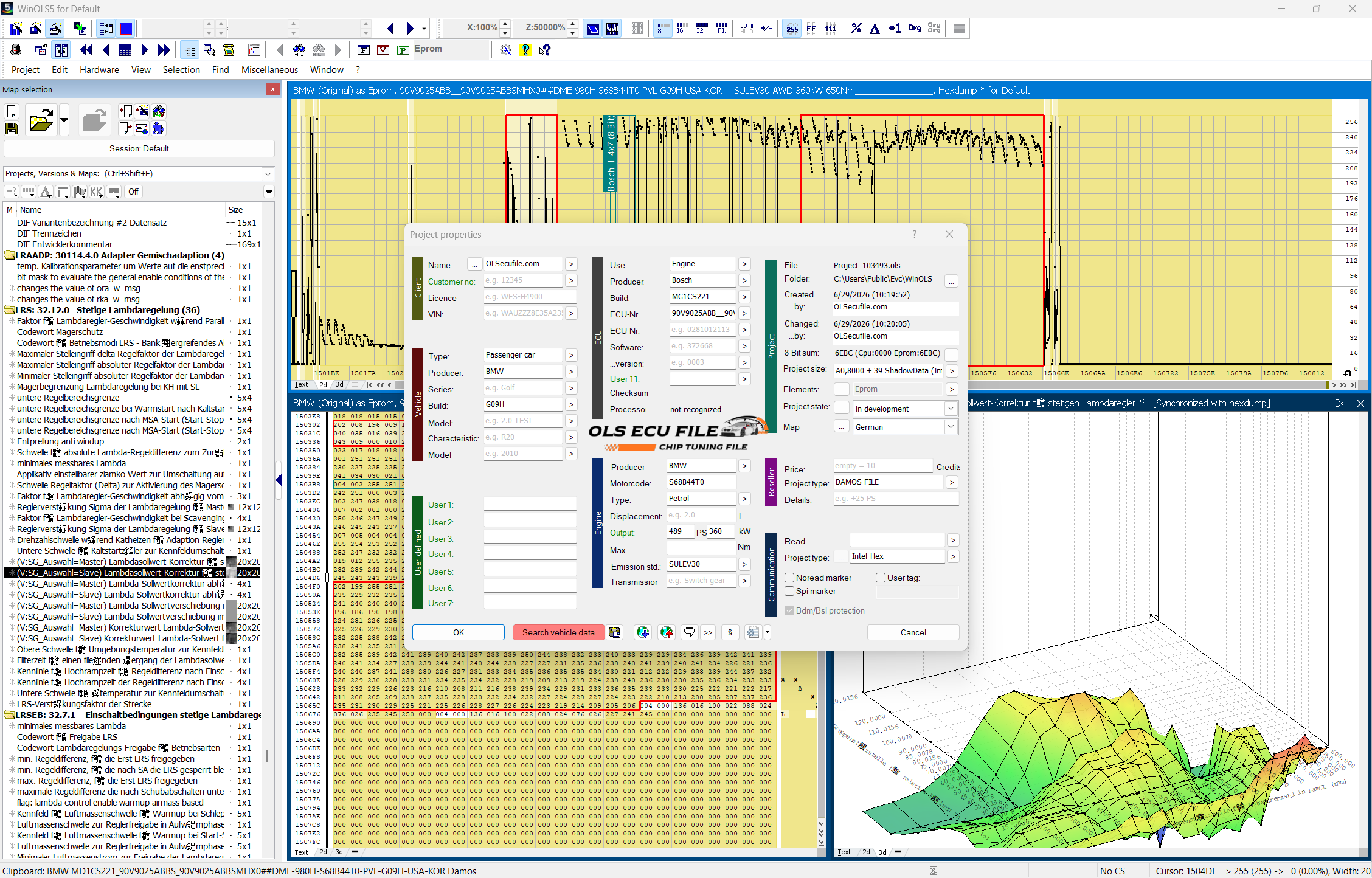
Task: Click OK in Project properties dialog
Action: [459, 632]
